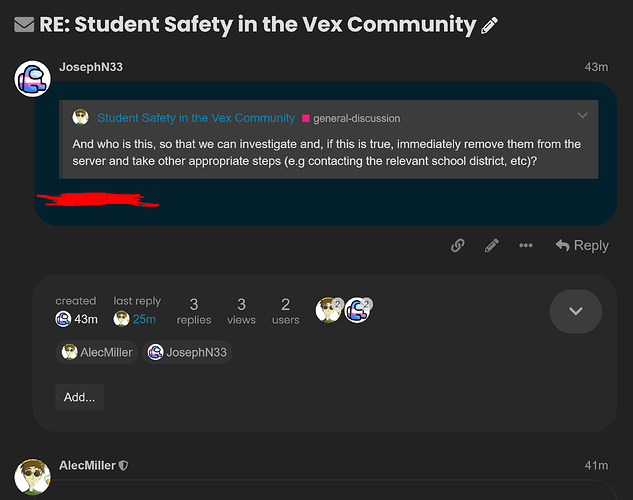
Task: Click the AlecMiller poster avatar in topic map
Action: [327, 310]
